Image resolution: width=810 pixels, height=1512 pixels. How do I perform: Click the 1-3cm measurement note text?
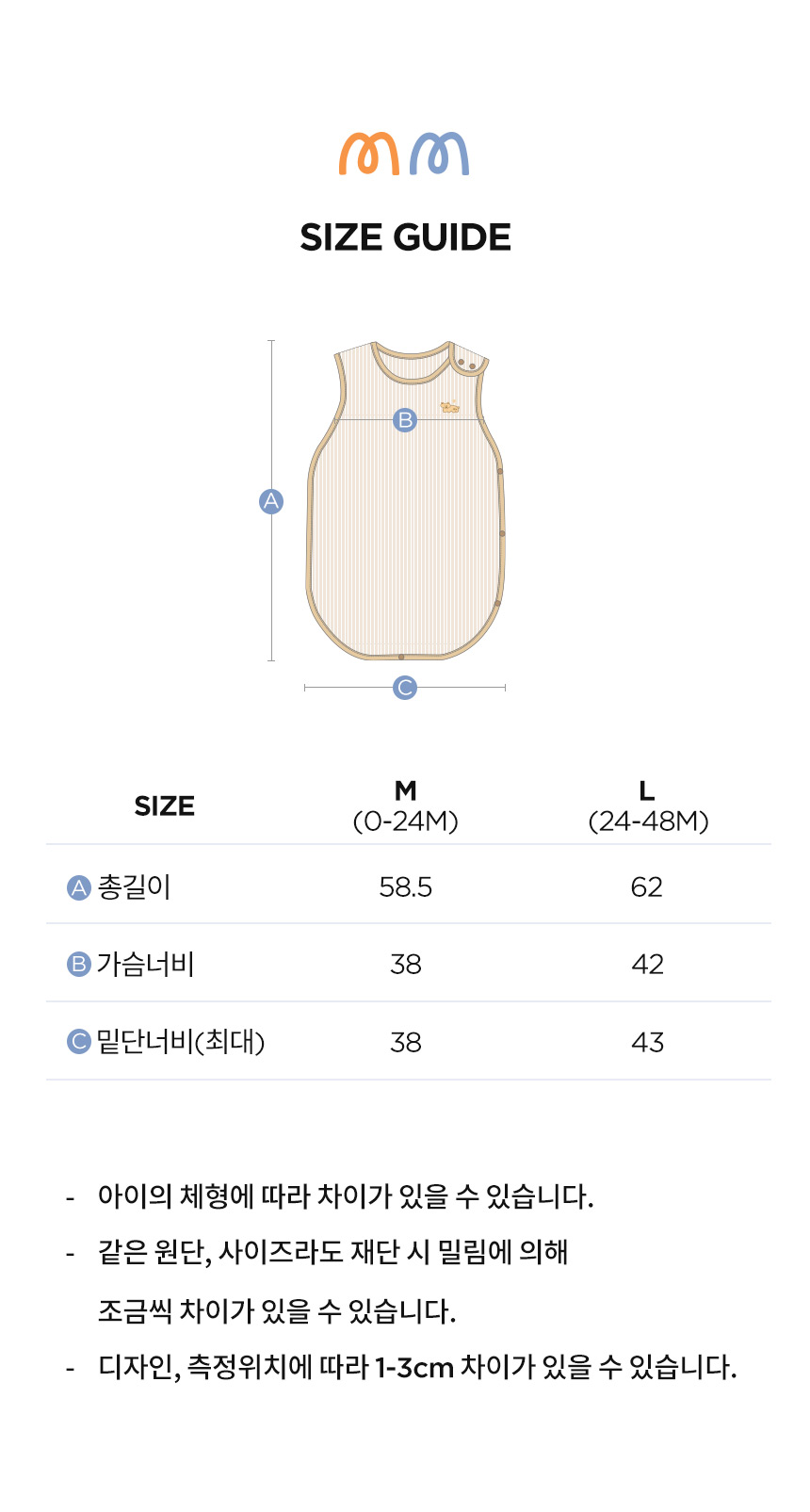pos(414,1367)
